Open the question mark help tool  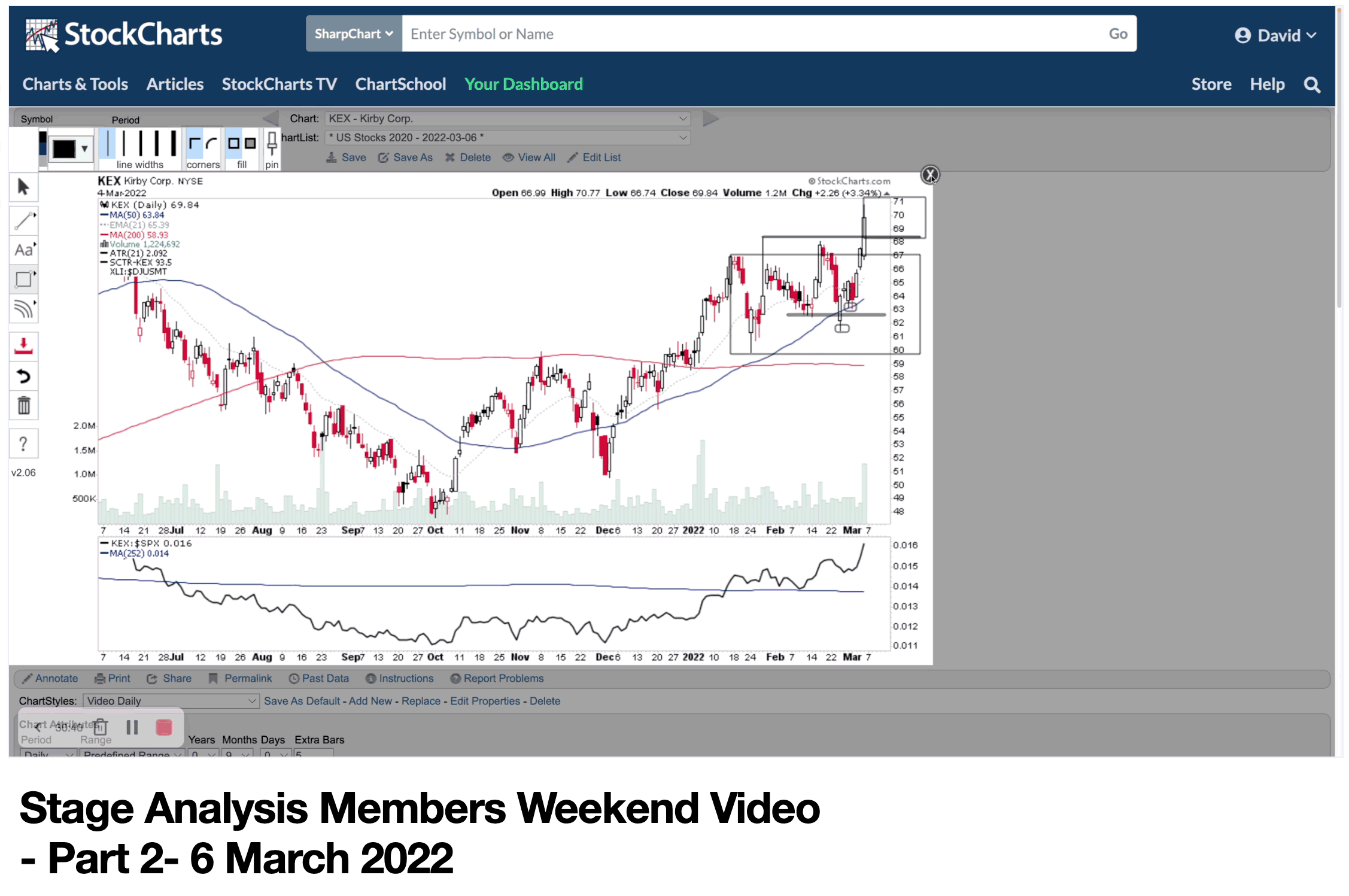coord(23,444)
